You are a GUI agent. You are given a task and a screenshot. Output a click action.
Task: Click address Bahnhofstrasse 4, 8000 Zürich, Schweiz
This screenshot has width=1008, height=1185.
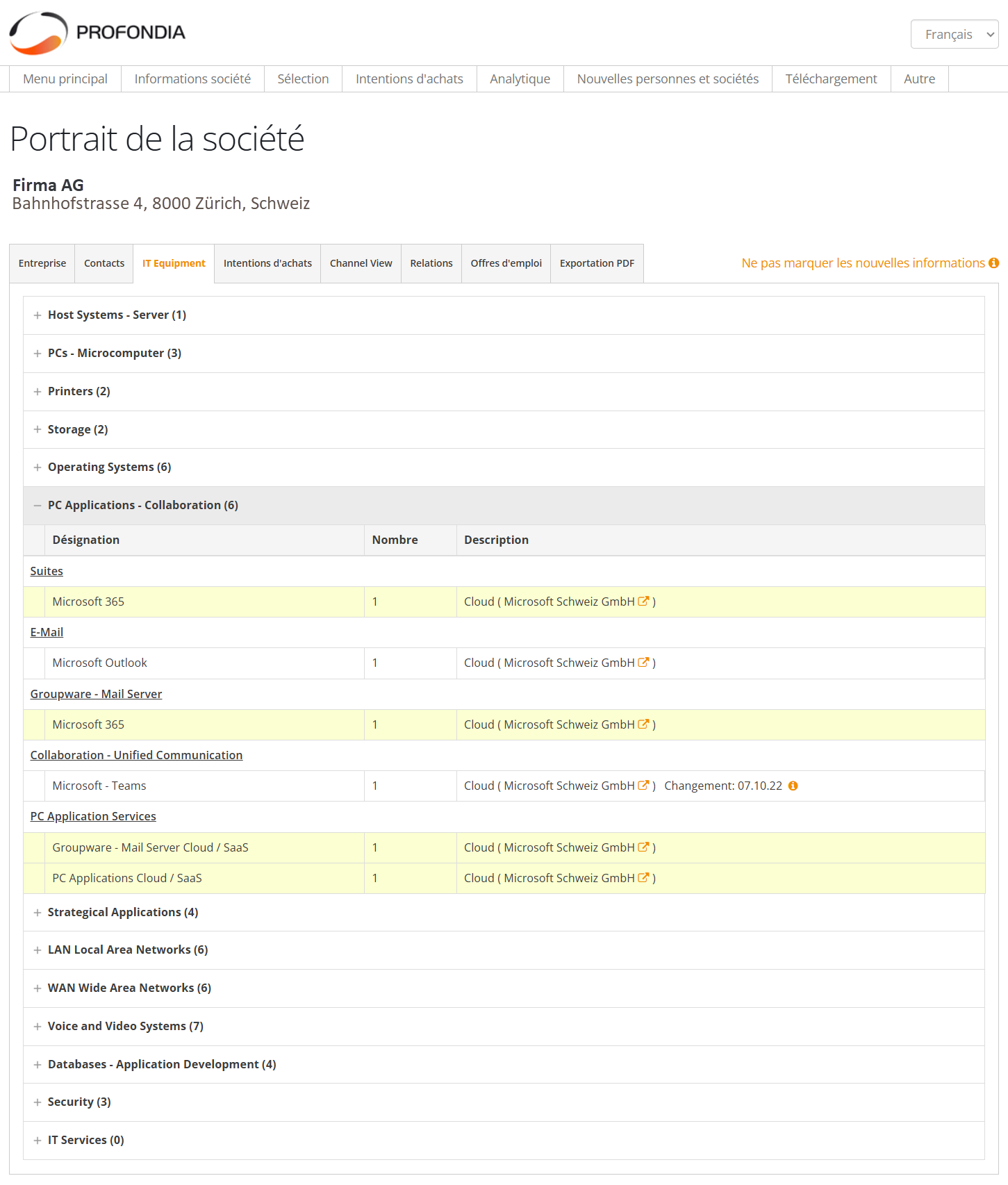coord(161,204)
